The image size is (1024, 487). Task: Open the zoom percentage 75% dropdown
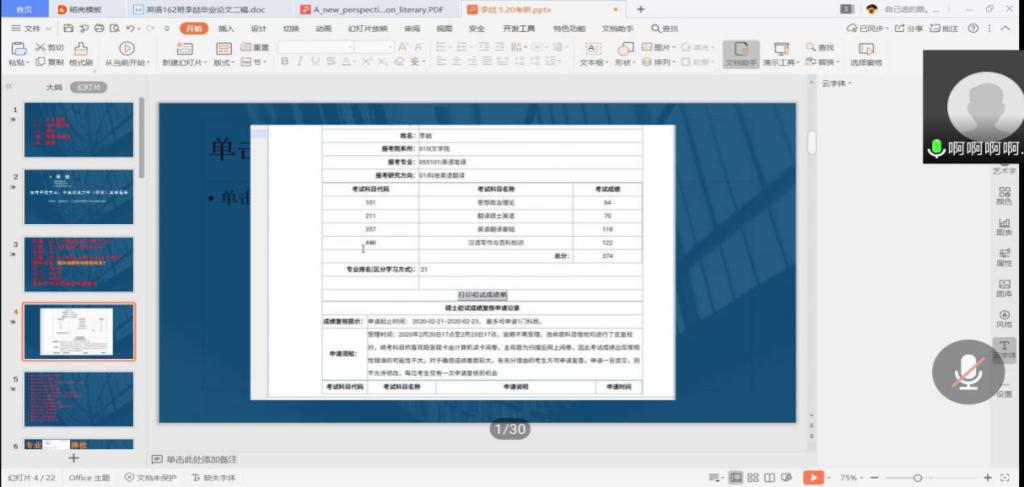(851, 478)
